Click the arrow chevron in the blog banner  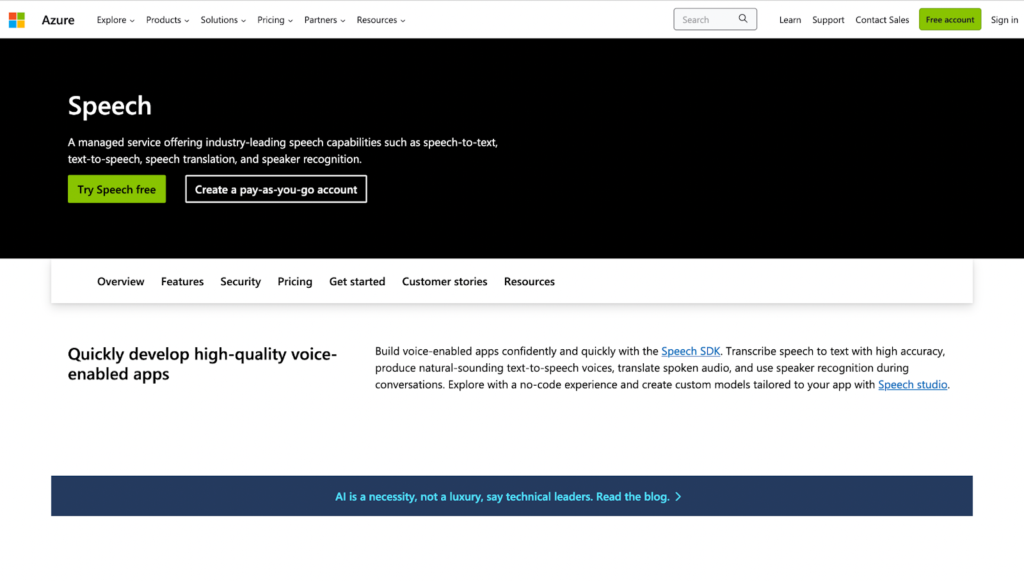[x=678, y=497]
